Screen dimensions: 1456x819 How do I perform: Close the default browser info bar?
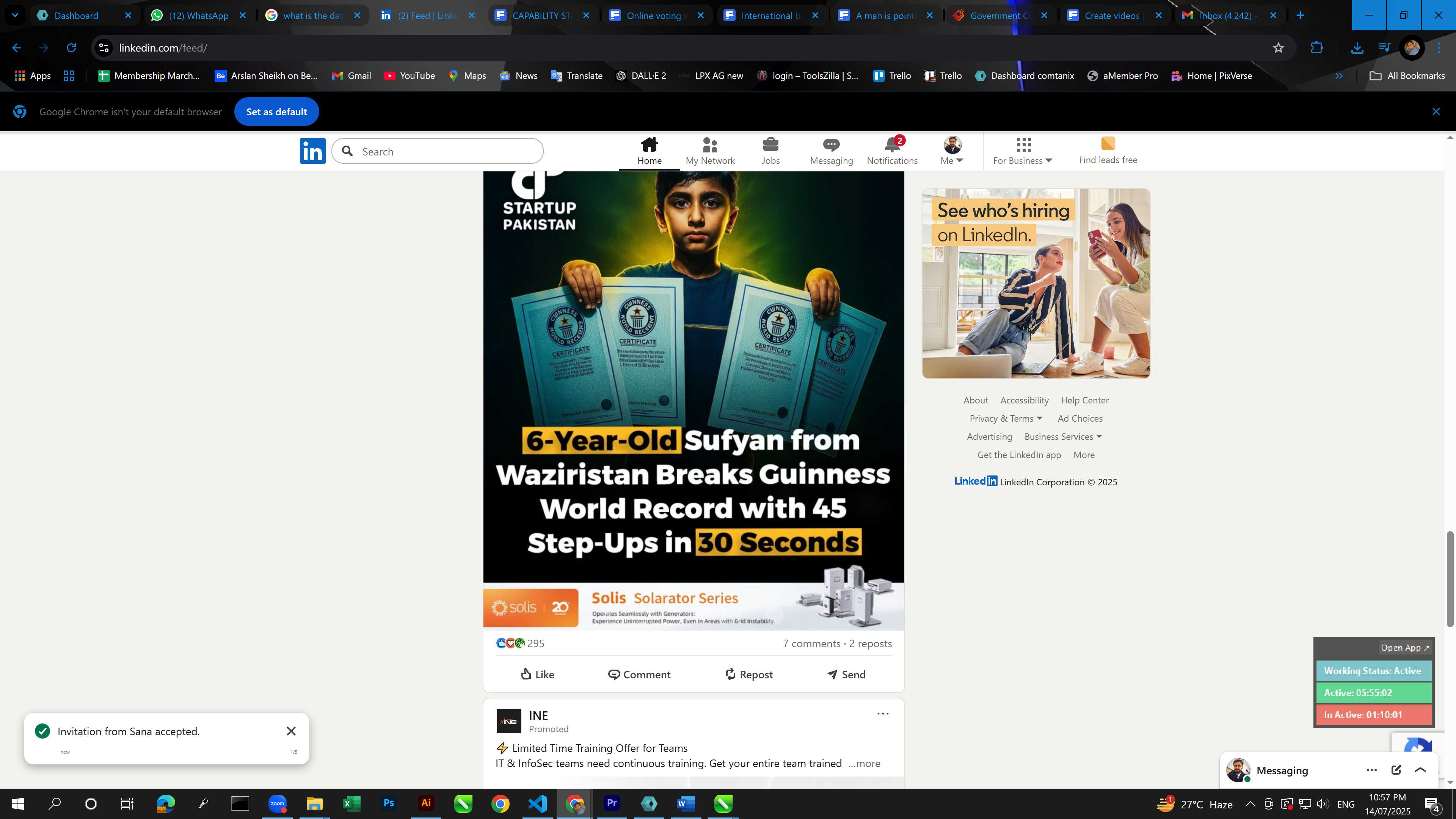pos(1436,112)
